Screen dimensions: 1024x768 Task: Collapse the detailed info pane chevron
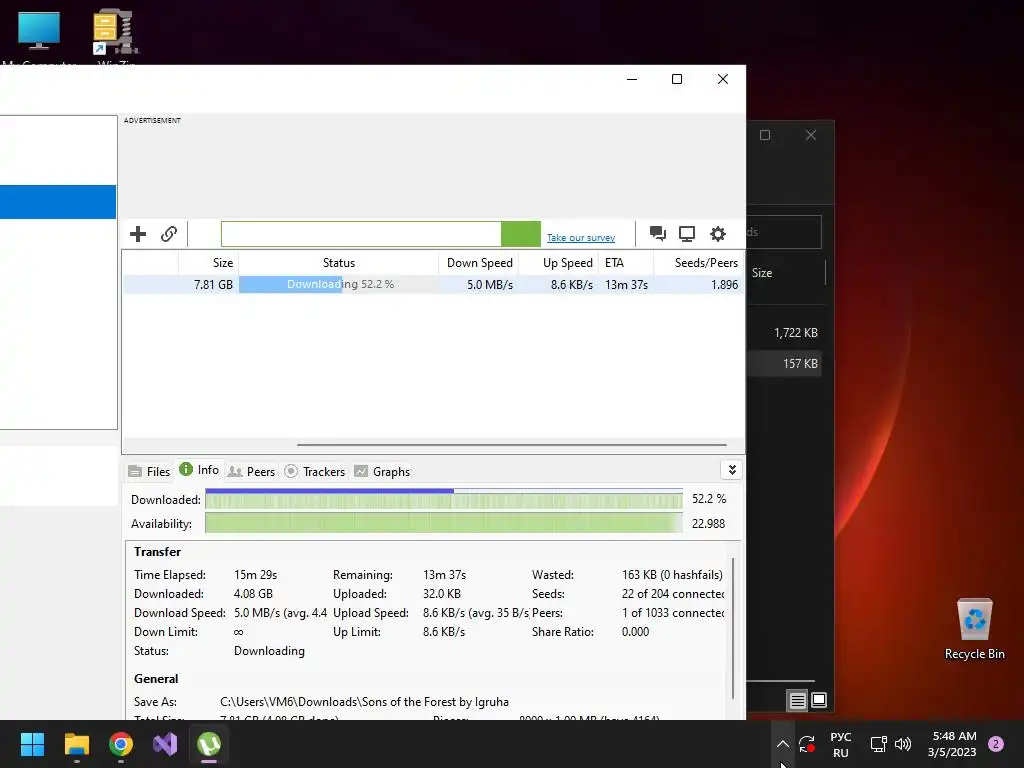[731, 470]
